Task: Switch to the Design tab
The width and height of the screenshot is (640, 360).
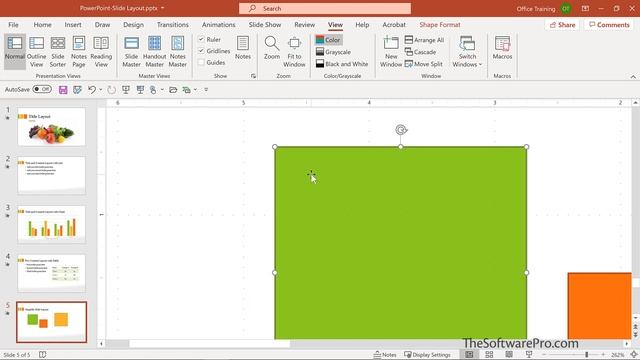Action: tap(133, 25)
